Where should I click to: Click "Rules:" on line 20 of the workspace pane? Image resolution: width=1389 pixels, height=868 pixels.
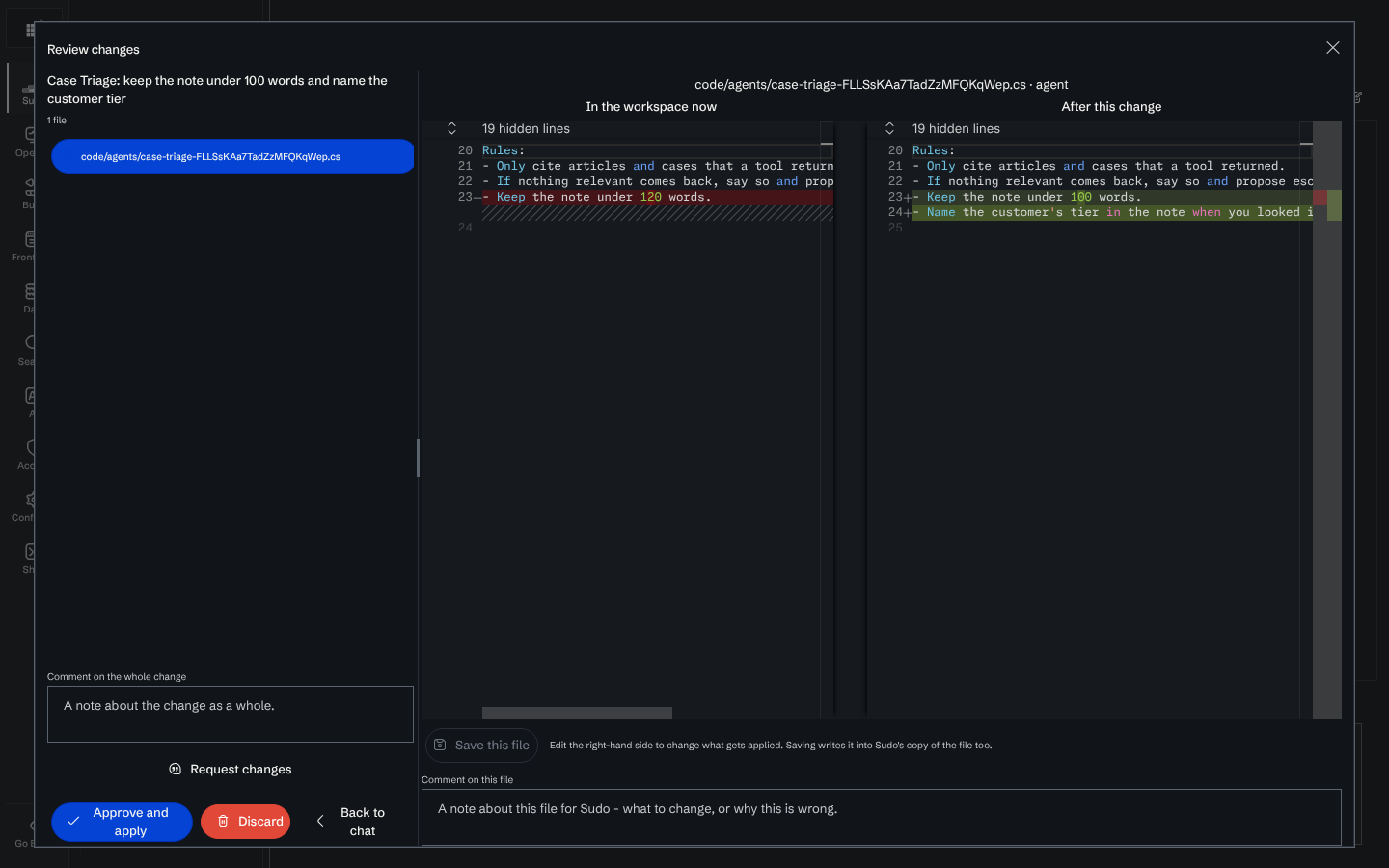[x=504, y=150]
